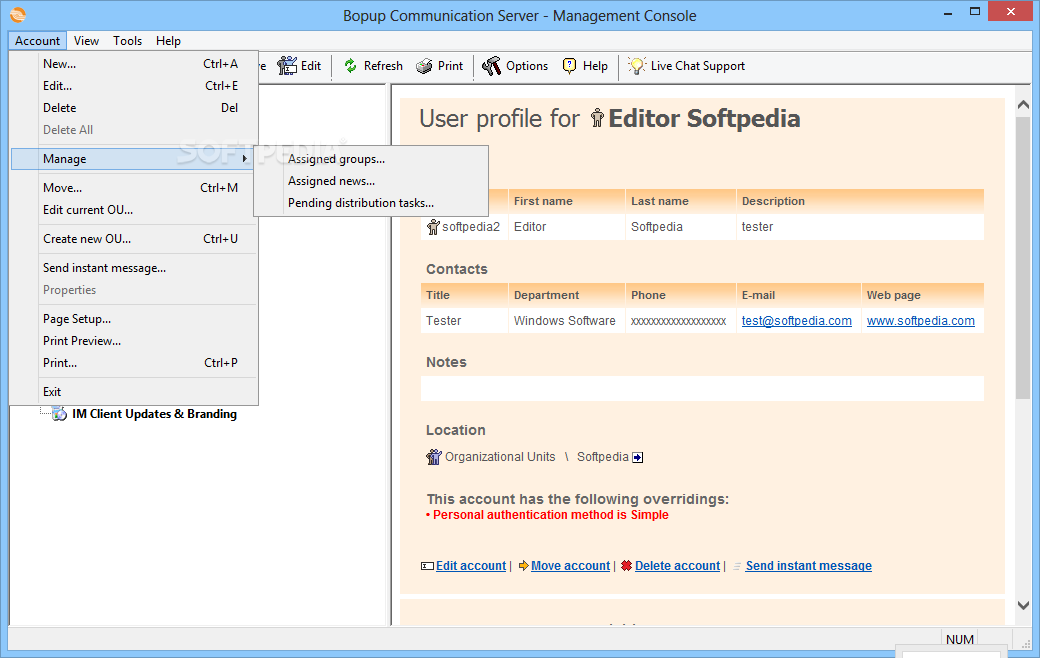The height and width of the screenshot is (658, 1040).
Task: Select IM Client Updates & Branding tree item
Action: (154, 414)
